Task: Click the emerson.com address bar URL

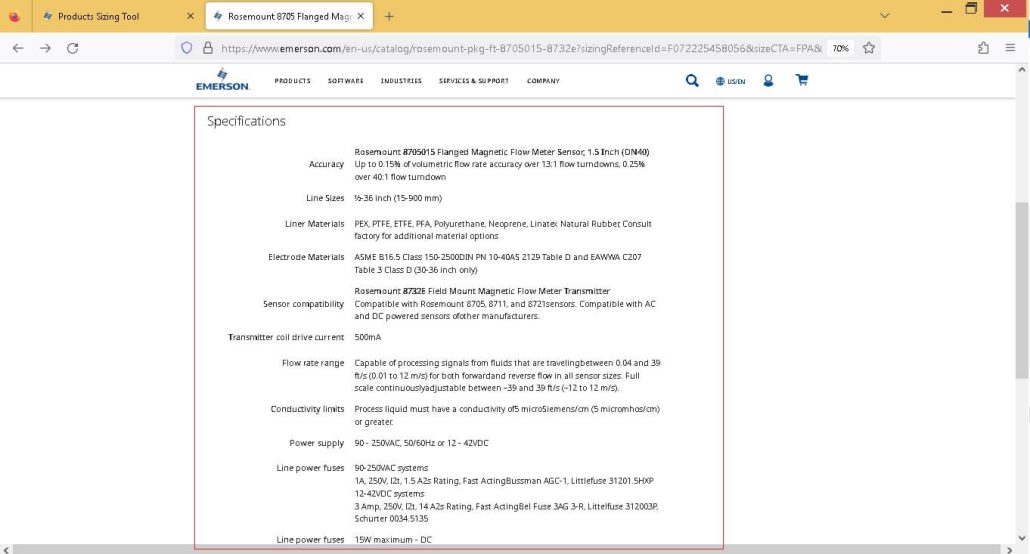Action: [522, 49]
